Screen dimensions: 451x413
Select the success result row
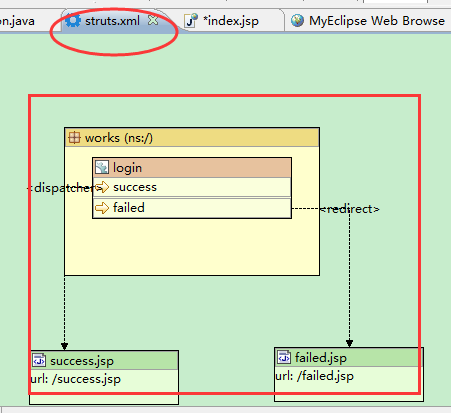pyautogui.click(x=192, y=187)
